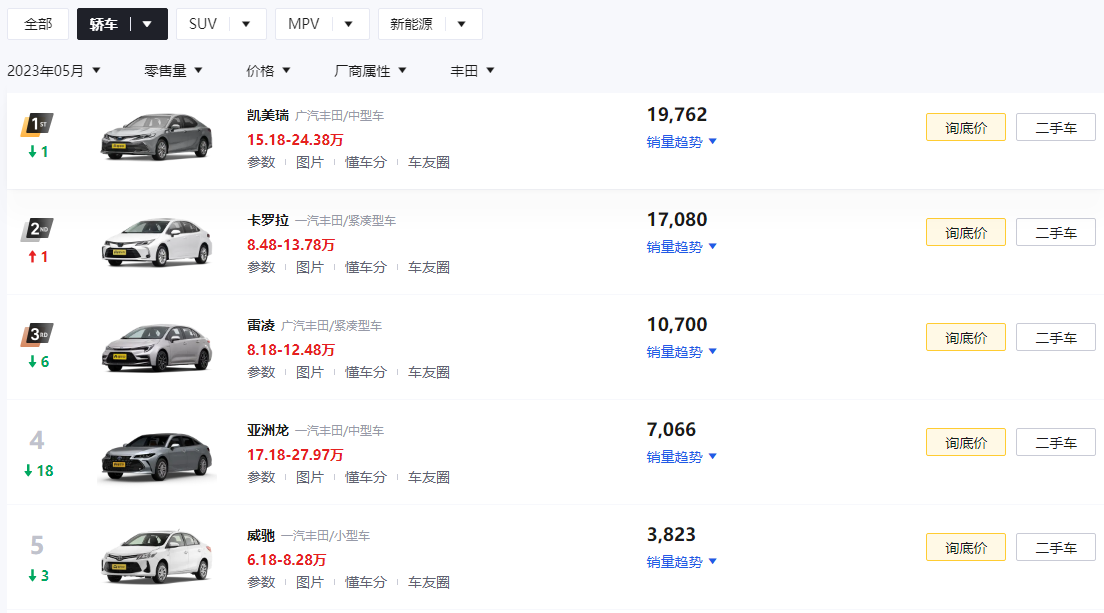Click the 亚洲龙 car thumbnail

156,456
